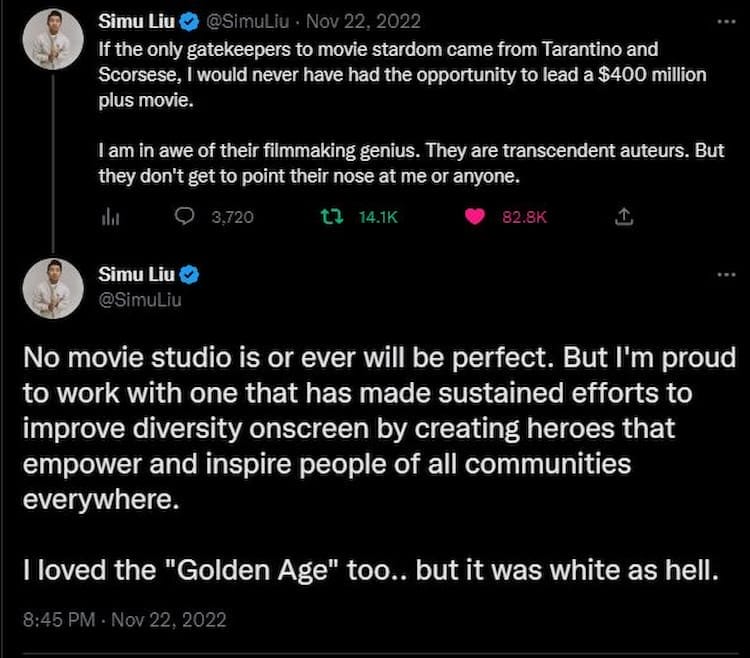Viewport: 750px width, 658px height.
Task: Click the @SimuLiu handle below the lower name
Action: (x=142, y=298)
